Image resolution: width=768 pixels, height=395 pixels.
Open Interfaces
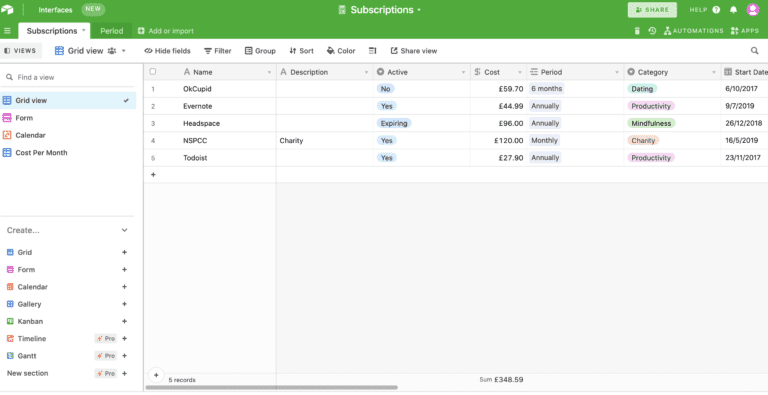55,10
